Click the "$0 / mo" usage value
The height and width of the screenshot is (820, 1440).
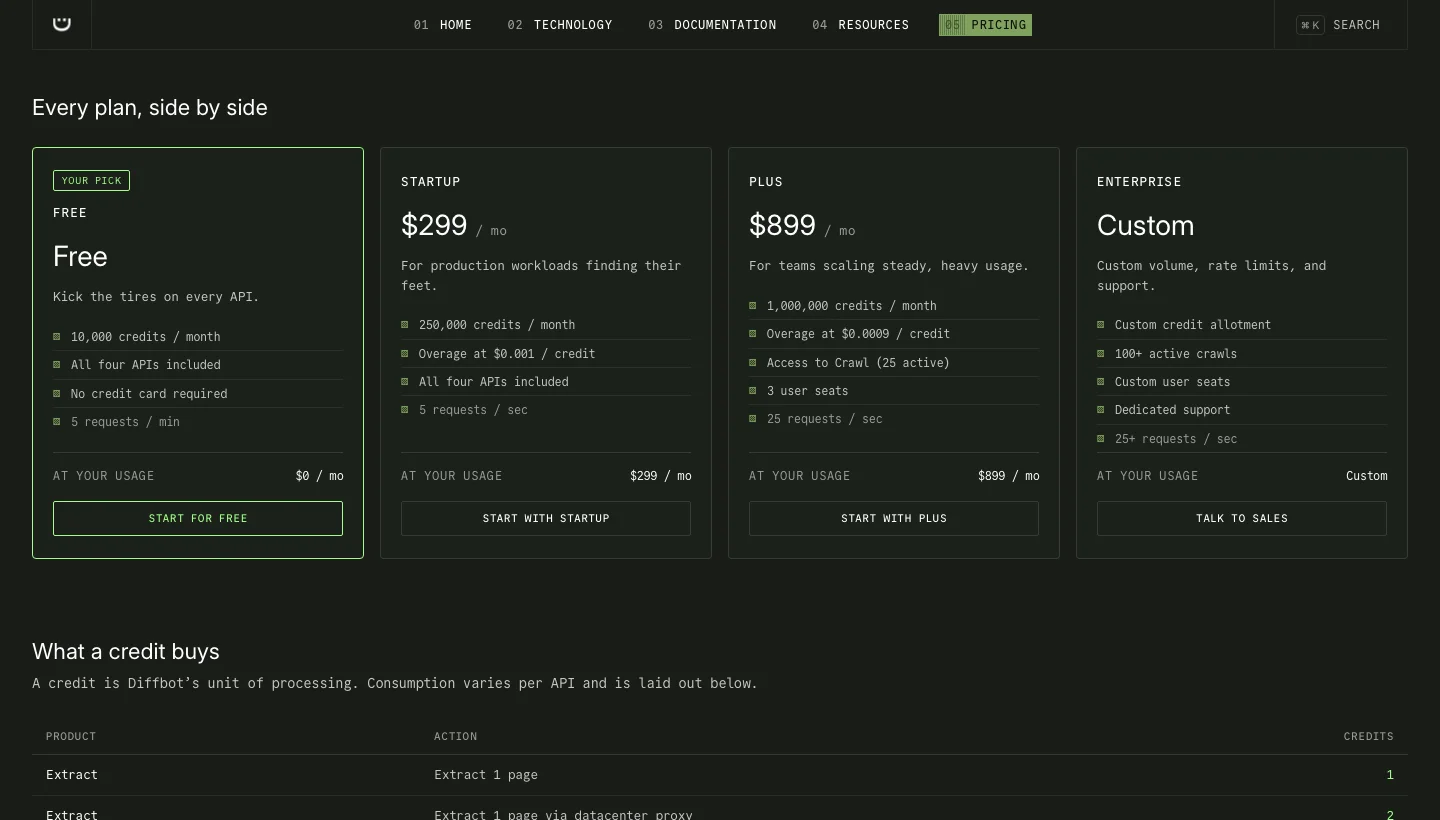tap(319, 476)
